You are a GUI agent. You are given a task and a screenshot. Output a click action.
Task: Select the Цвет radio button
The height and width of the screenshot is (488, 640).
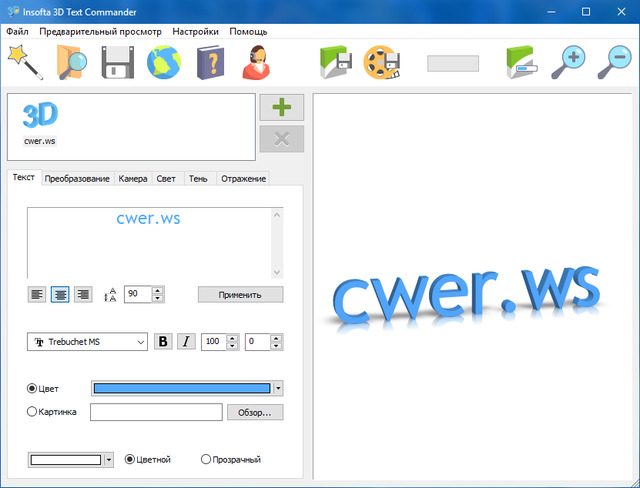point(33,388)
